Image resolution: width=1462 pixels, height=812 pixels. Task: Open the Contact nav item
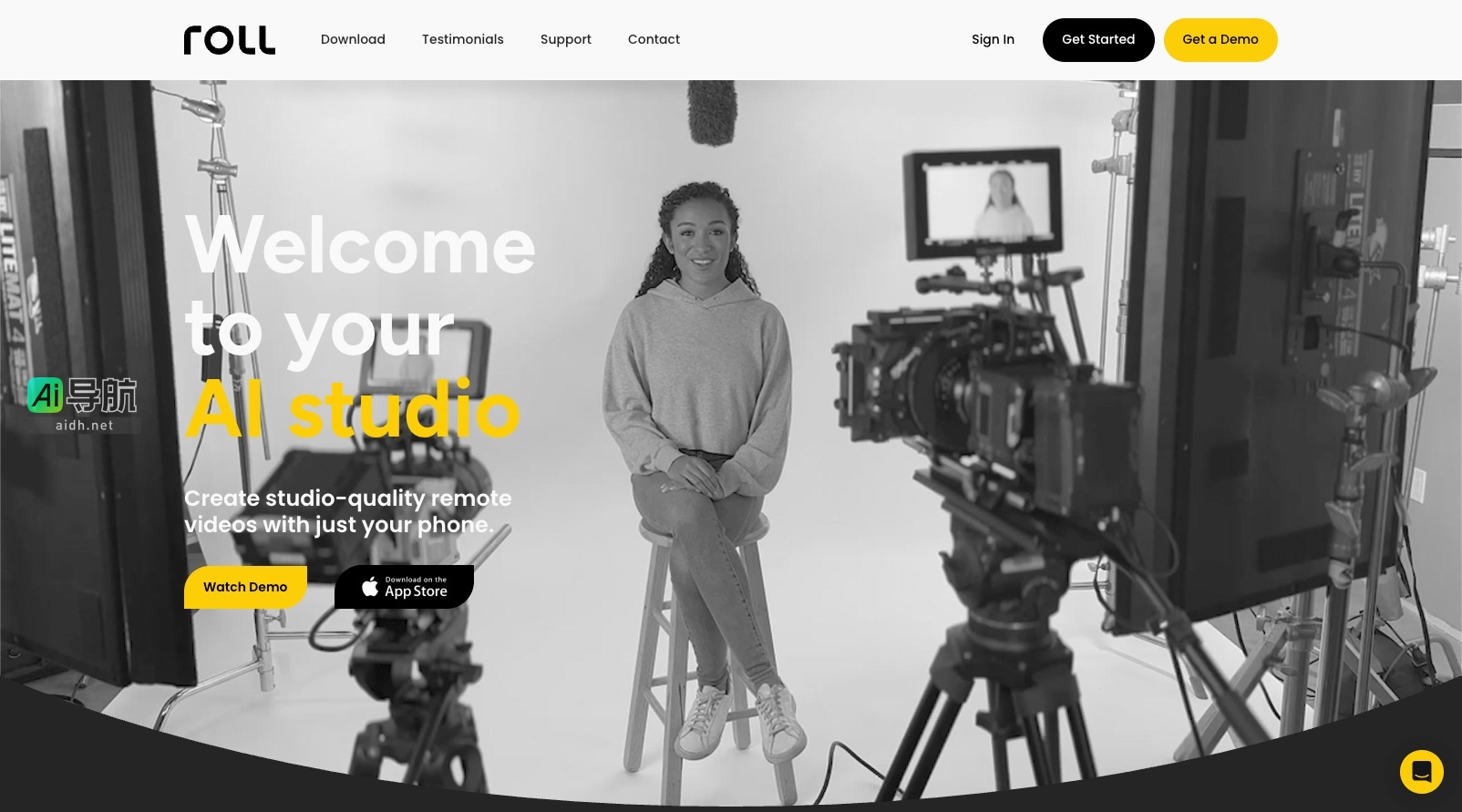[x=654, y=39]
